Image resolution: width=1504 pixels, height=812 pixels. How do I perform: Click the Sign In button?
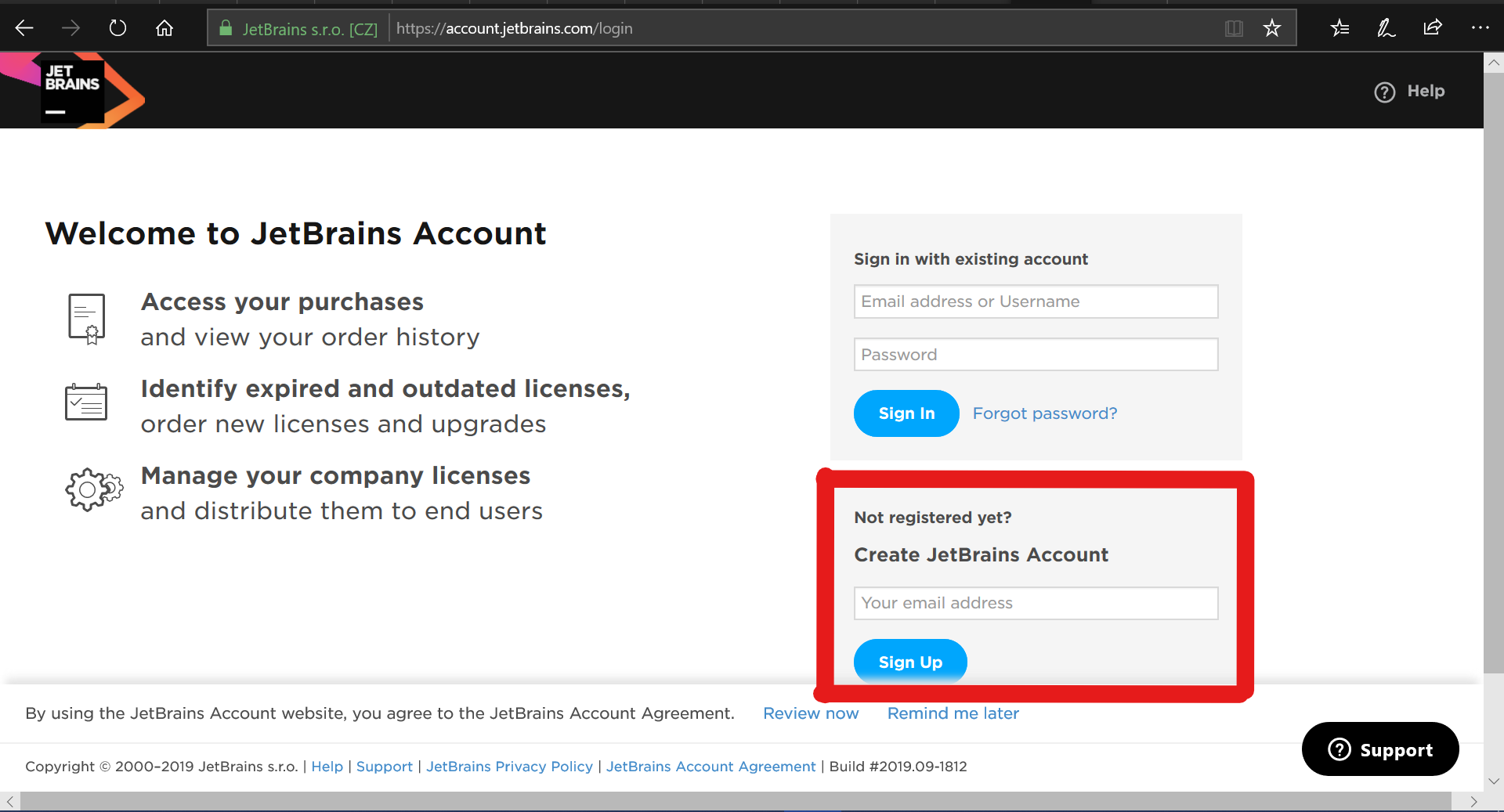pos(906,413)
